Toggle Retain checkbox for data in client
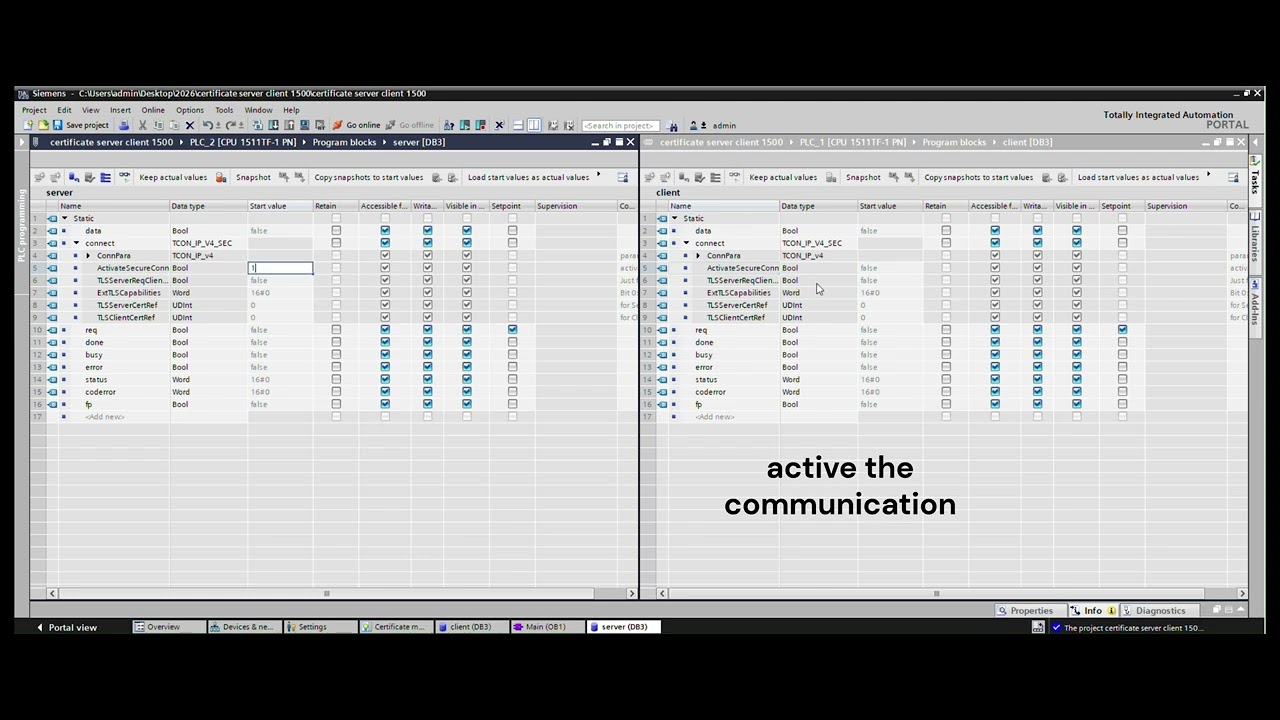The width and height of the screenshot is (1280, 720). [946, 230]
